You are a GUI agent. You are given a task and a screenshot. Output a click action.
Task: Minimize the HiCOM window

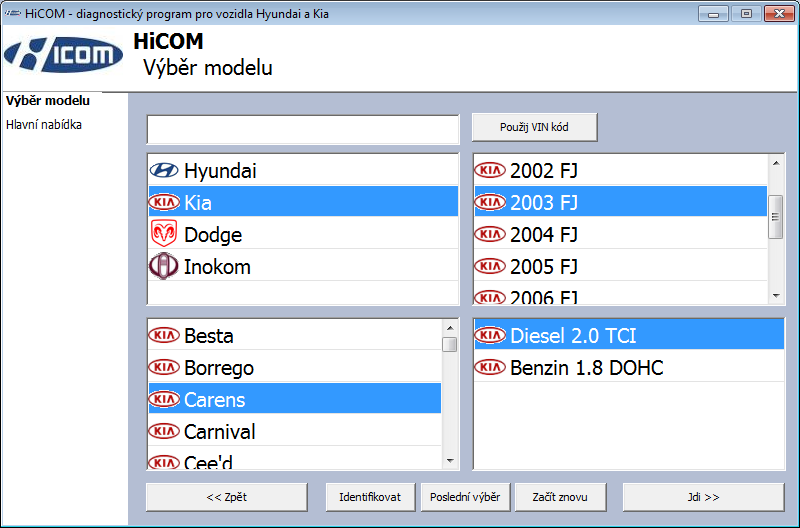713,14
